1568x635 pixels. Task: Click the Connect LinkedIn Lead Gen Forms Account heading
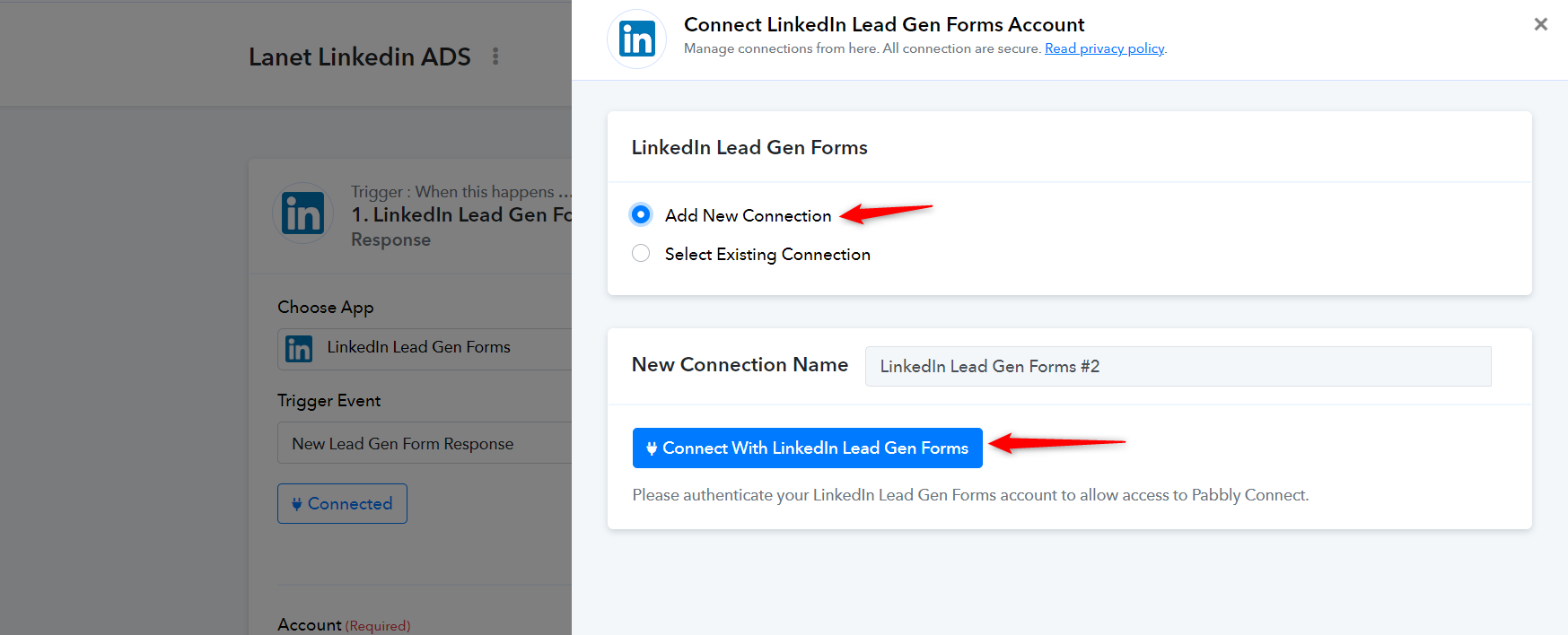pyautogui.click(x=884, y=24)
